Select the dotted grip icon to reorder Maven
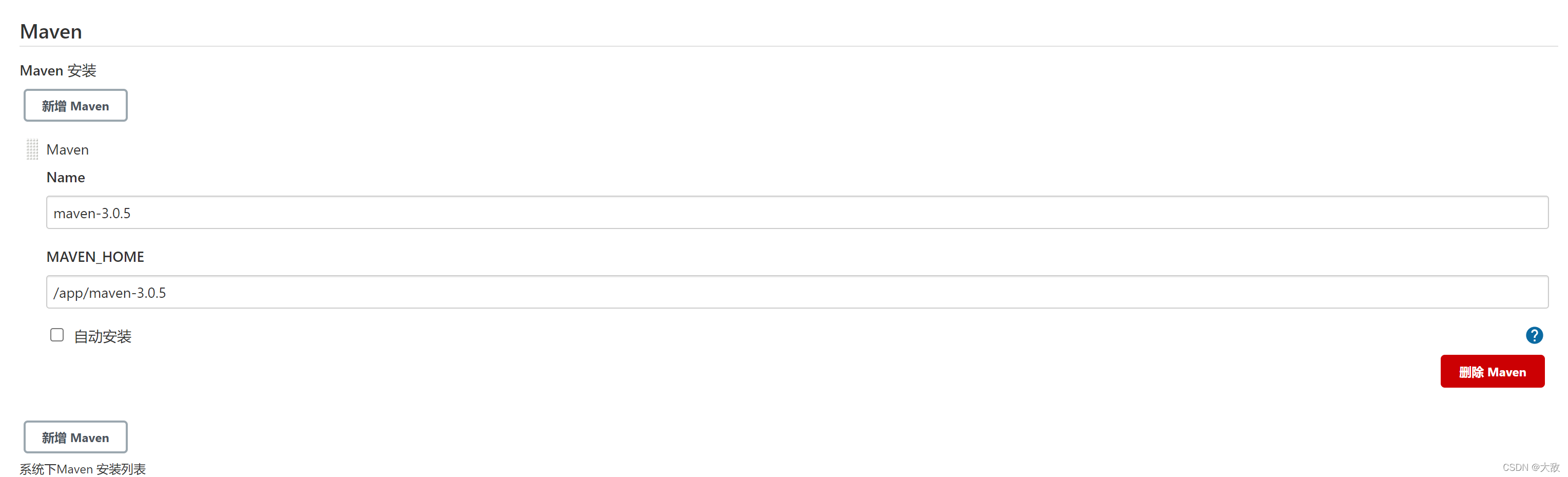Screen dimensions: 1568x477 (32, 149)
